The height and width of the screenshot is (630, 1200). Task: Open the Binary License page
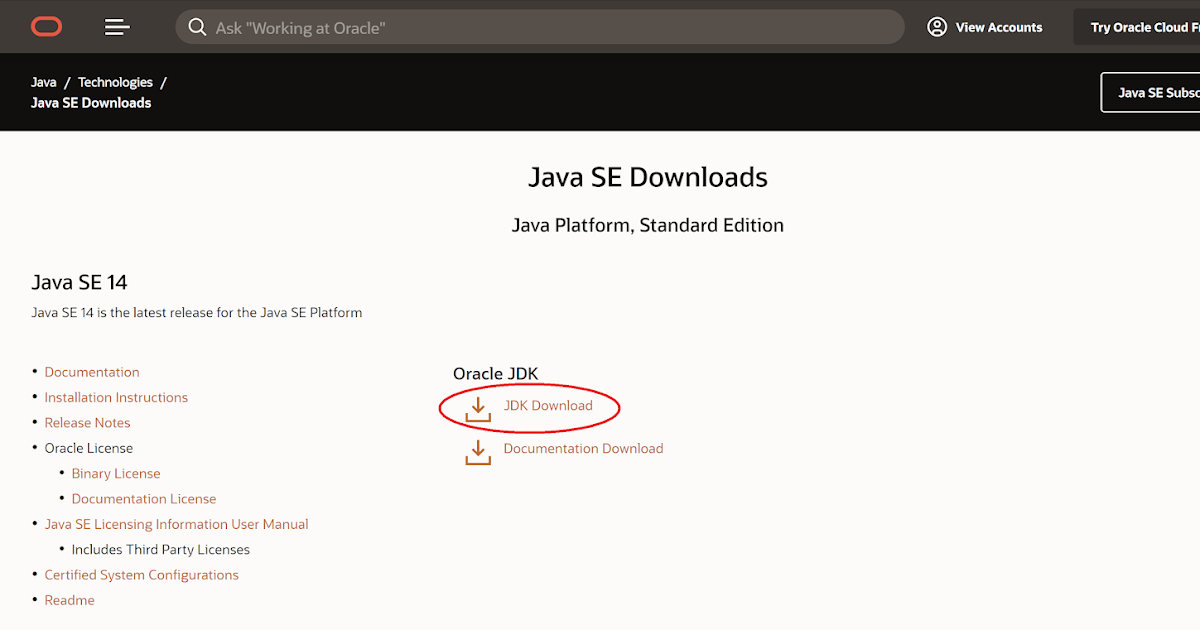coord(116,473)
